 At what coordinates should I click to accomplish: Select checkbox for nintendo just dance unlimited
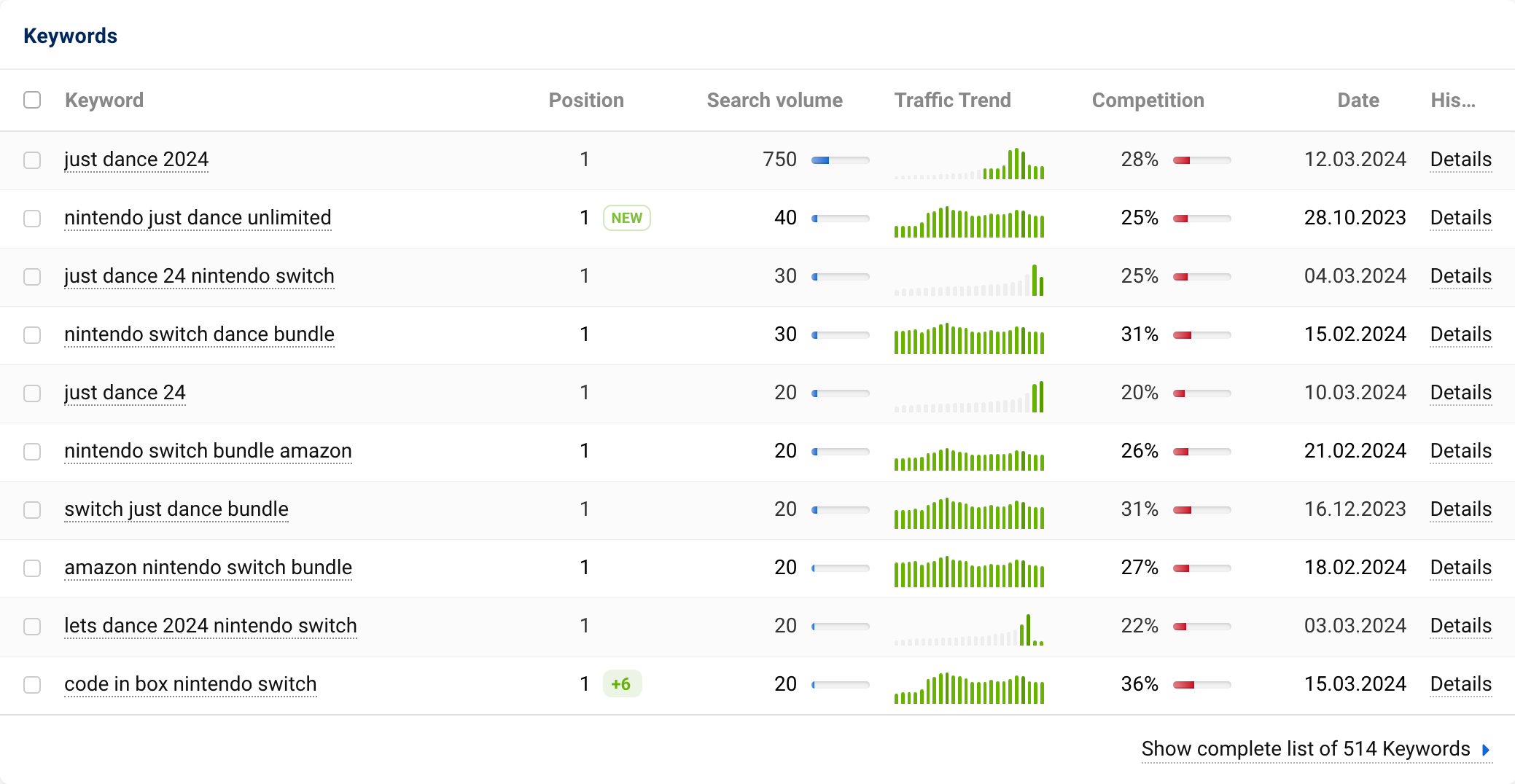point(32,218)
